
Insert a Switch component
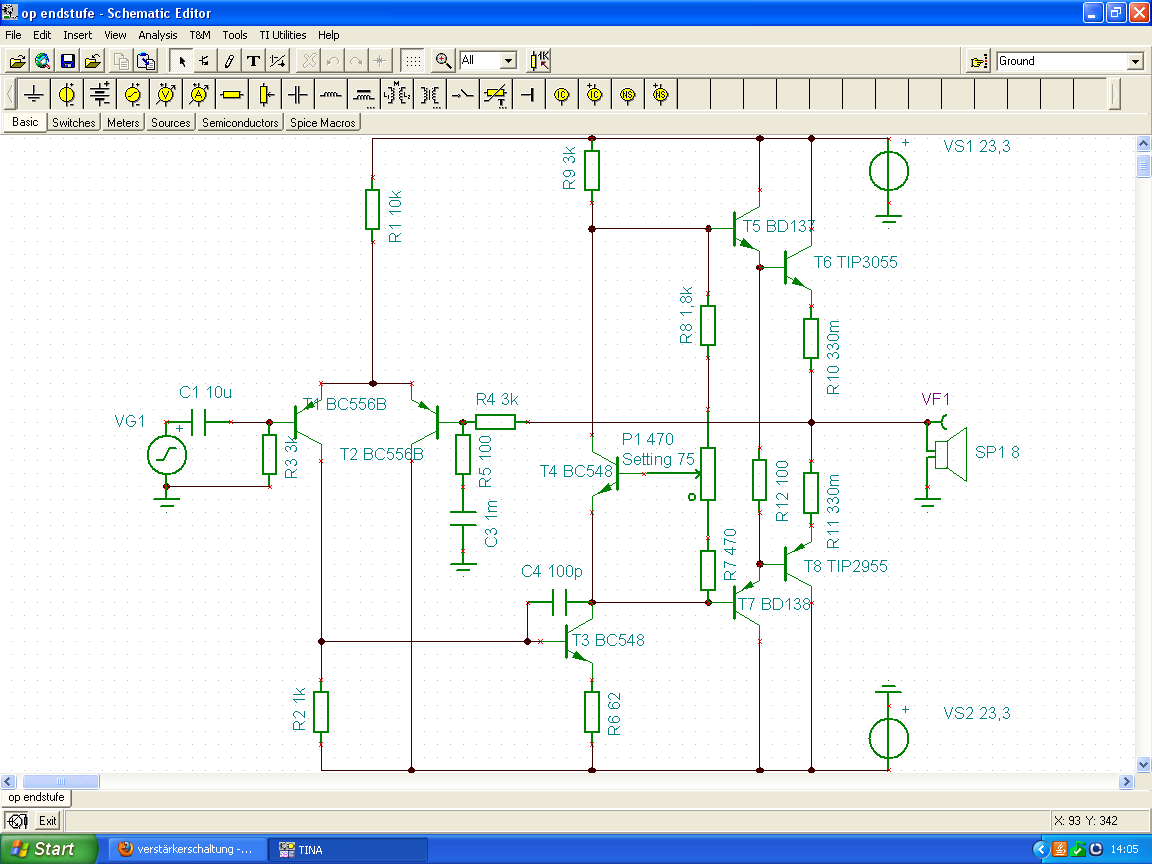point(464,95)
